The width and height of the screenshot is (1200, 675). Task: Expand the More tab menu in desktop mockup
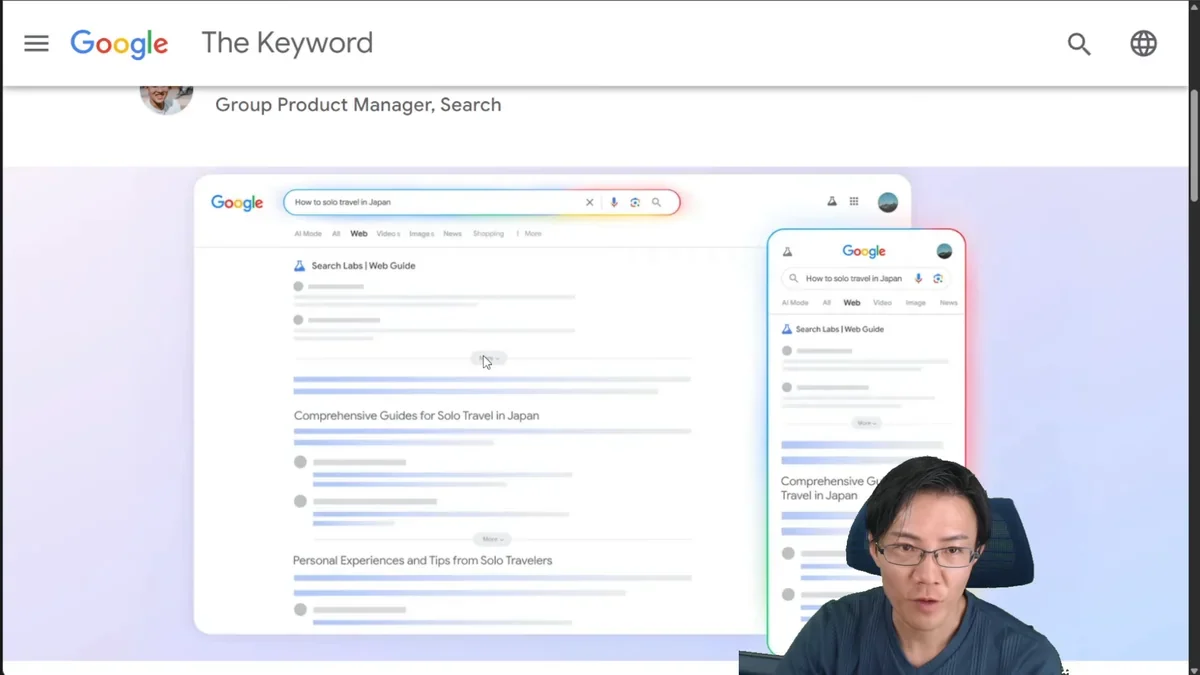pos(530,234)
